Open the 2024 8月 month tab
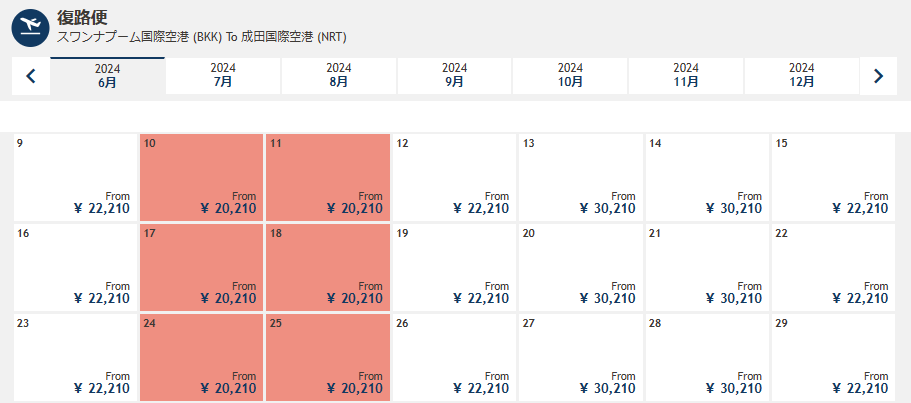This screenshot has width=911, height=403. coord(339,76)
